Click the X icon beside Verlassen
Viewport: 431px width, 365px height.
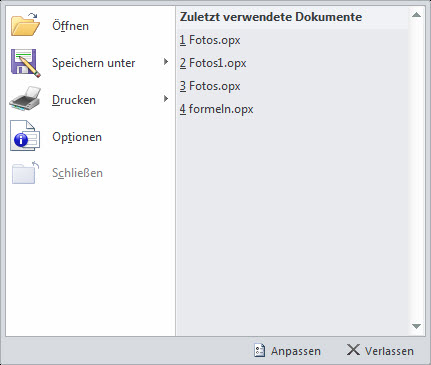coord(353,350)
